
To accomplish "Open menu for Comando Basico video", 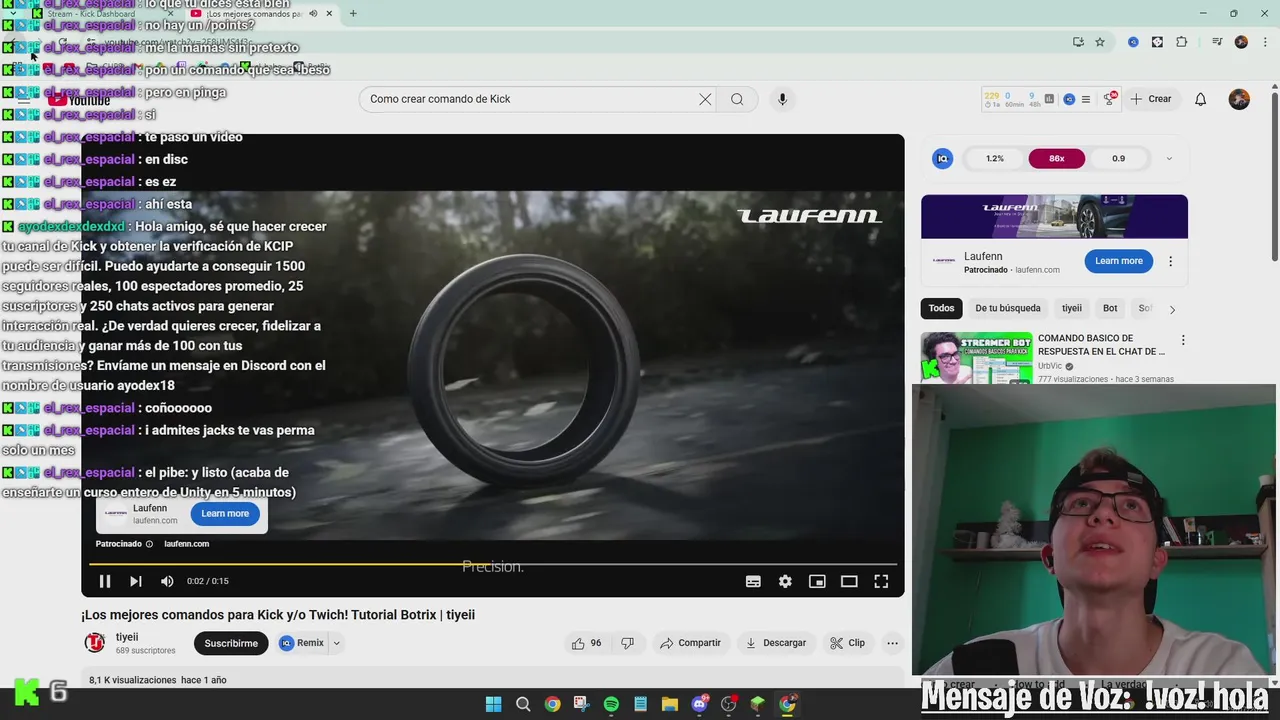I will [1183, 340].
